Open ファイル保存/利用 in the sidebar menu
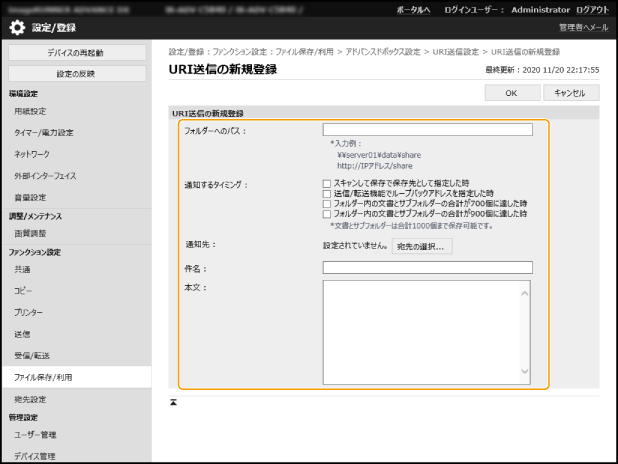618x464 pixels. 43,377
